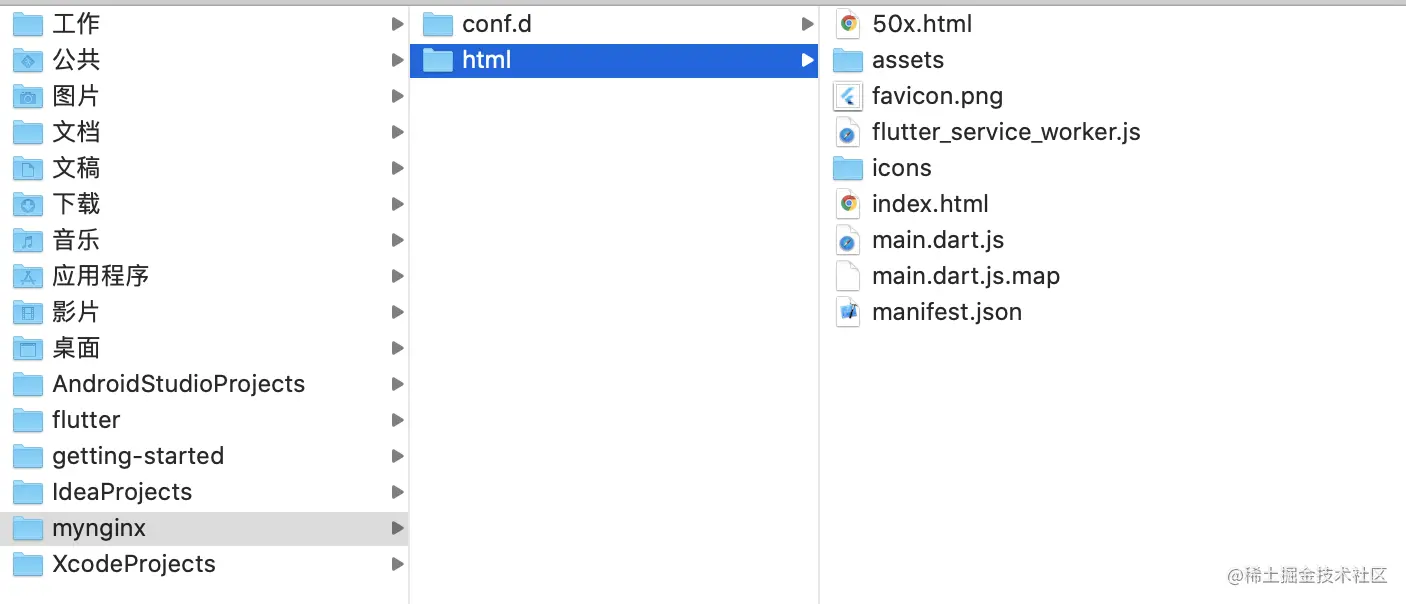Screen dimensions: 1406x604
Task: Open the 应用程序 applications folder
Action: click(x=101, y=276)
